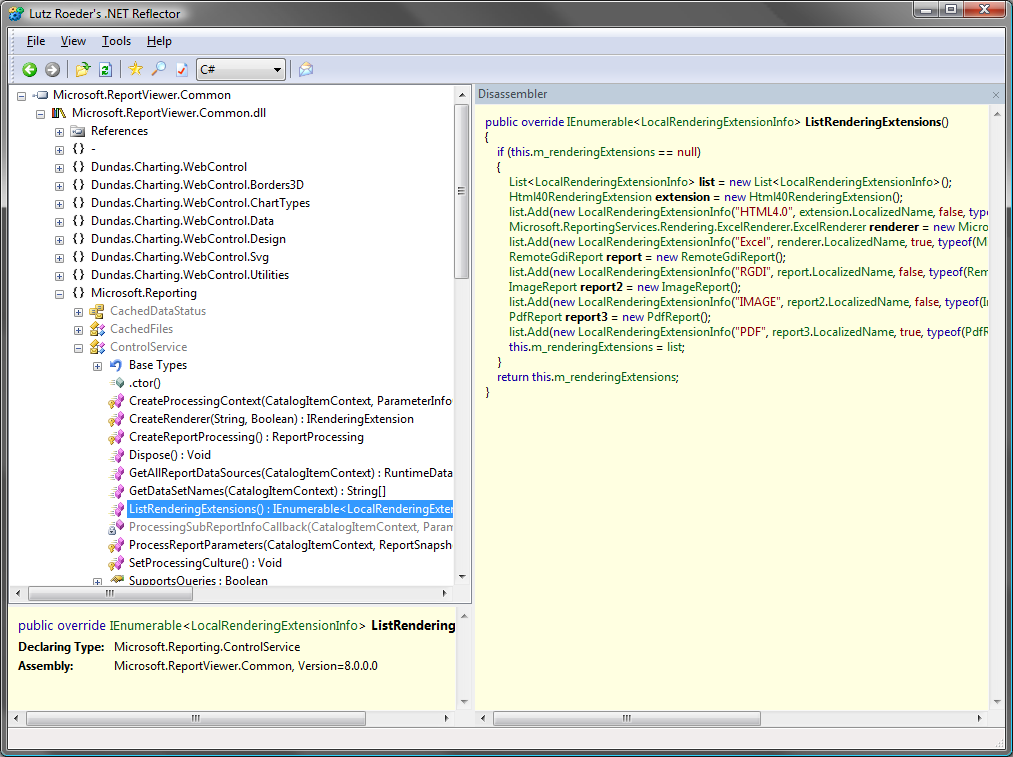Collapse Microsoft.ReportViewer.Common.dll node
The width and height of the screenshot is (1013, 757).
tap(40, 114)
